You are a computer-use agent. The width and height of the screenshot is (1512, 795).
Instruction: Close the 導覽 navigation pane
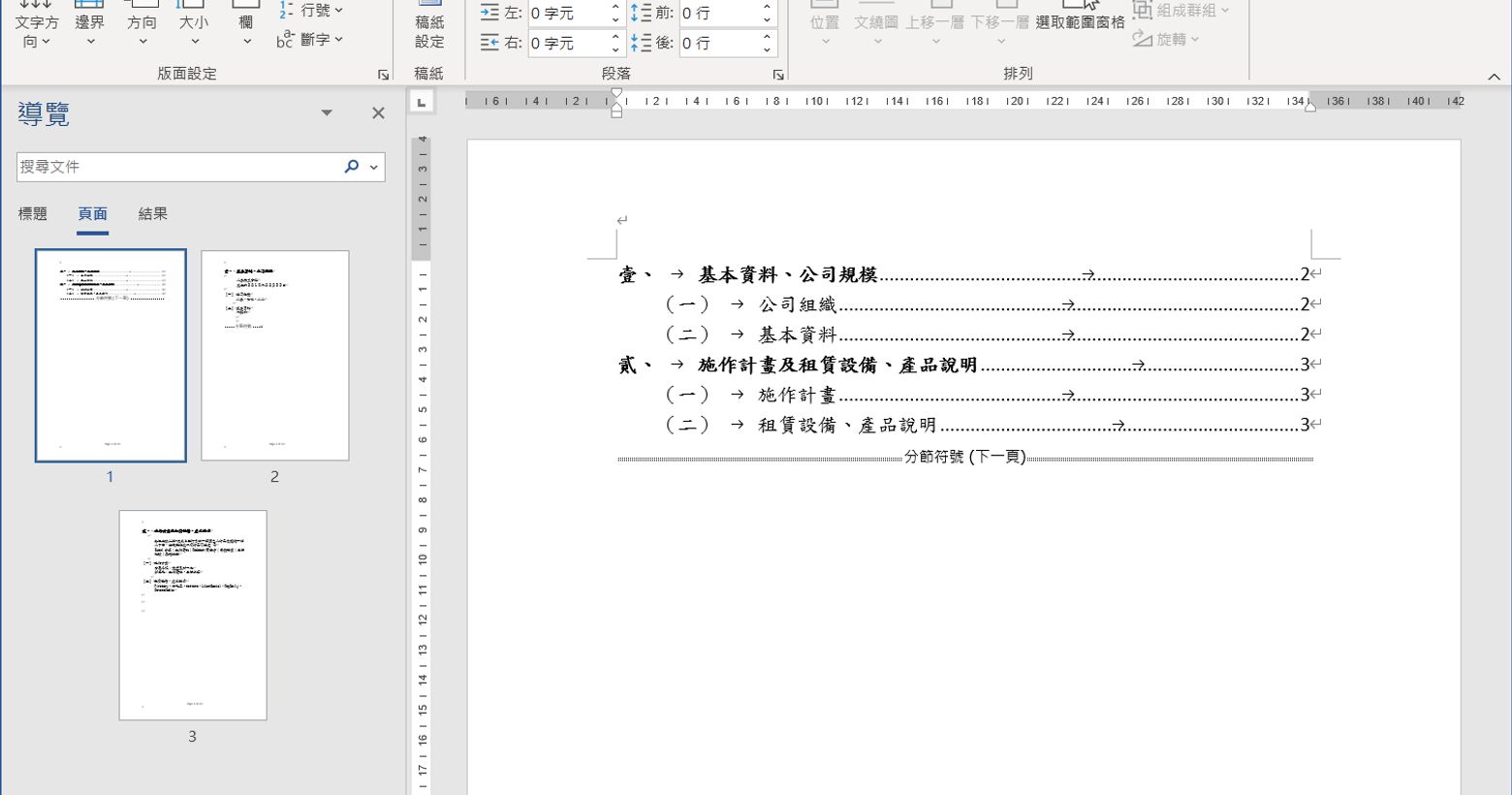point(378,113)
